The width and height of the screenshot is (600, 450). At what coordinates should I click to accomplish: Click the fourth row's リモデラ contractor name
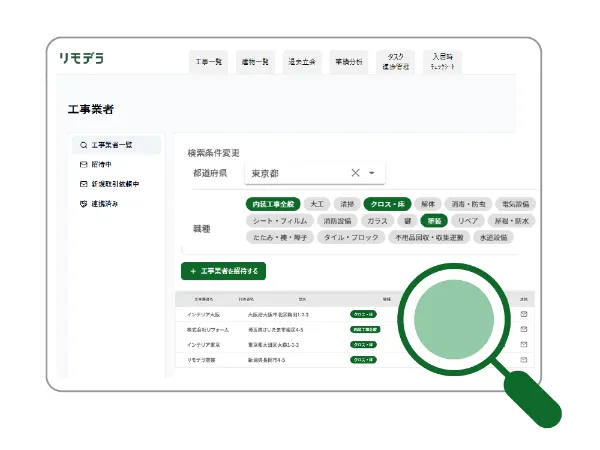click(x=201, y=360)
